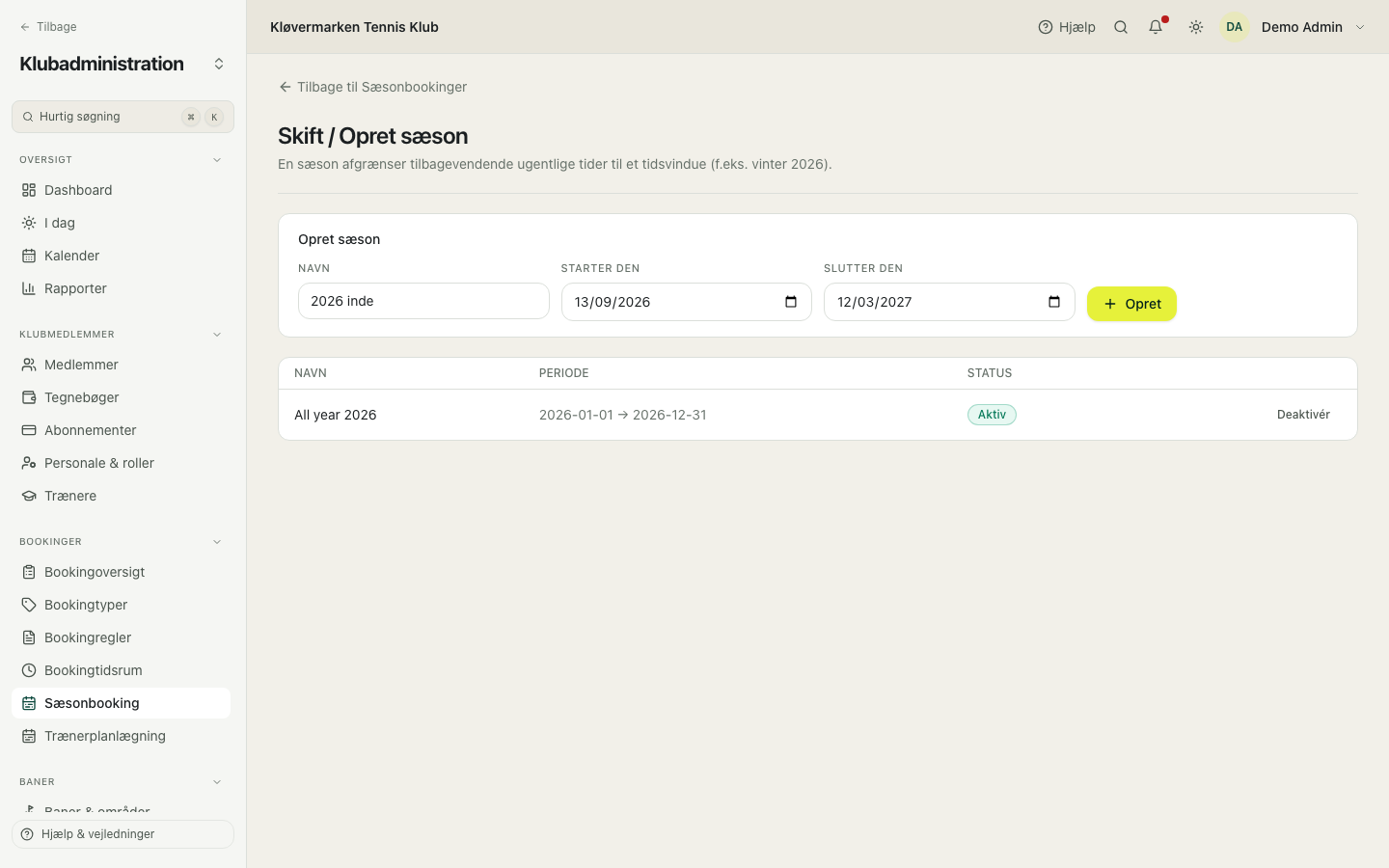Open the search icon in top bar
This screenshot has width=1389, height=868.
[1121, 27]
